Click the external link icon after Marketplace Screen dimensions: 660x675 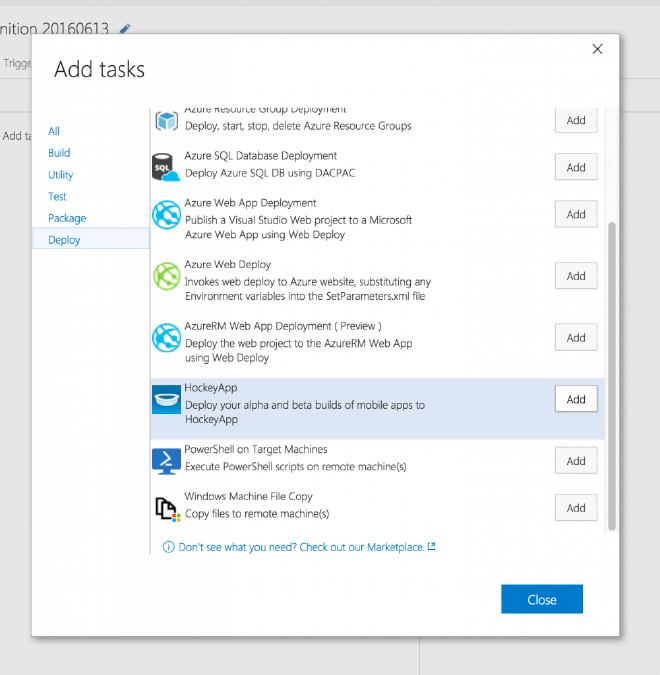[x=431, y=546]
